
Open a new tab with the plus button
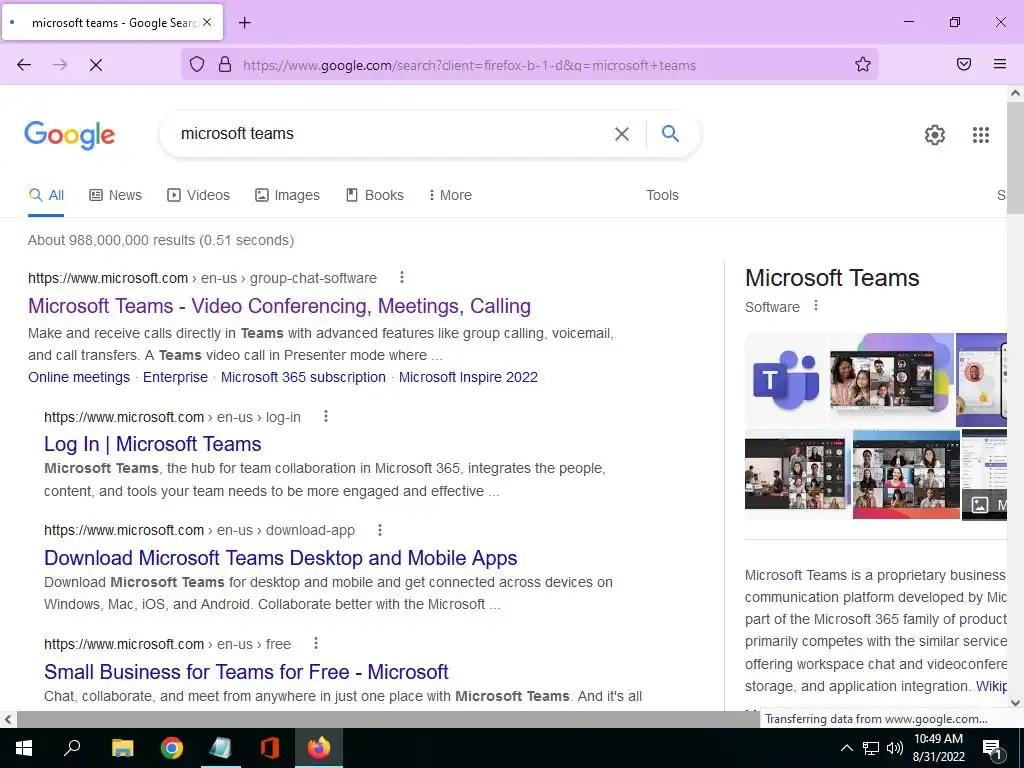coord(244,23)
